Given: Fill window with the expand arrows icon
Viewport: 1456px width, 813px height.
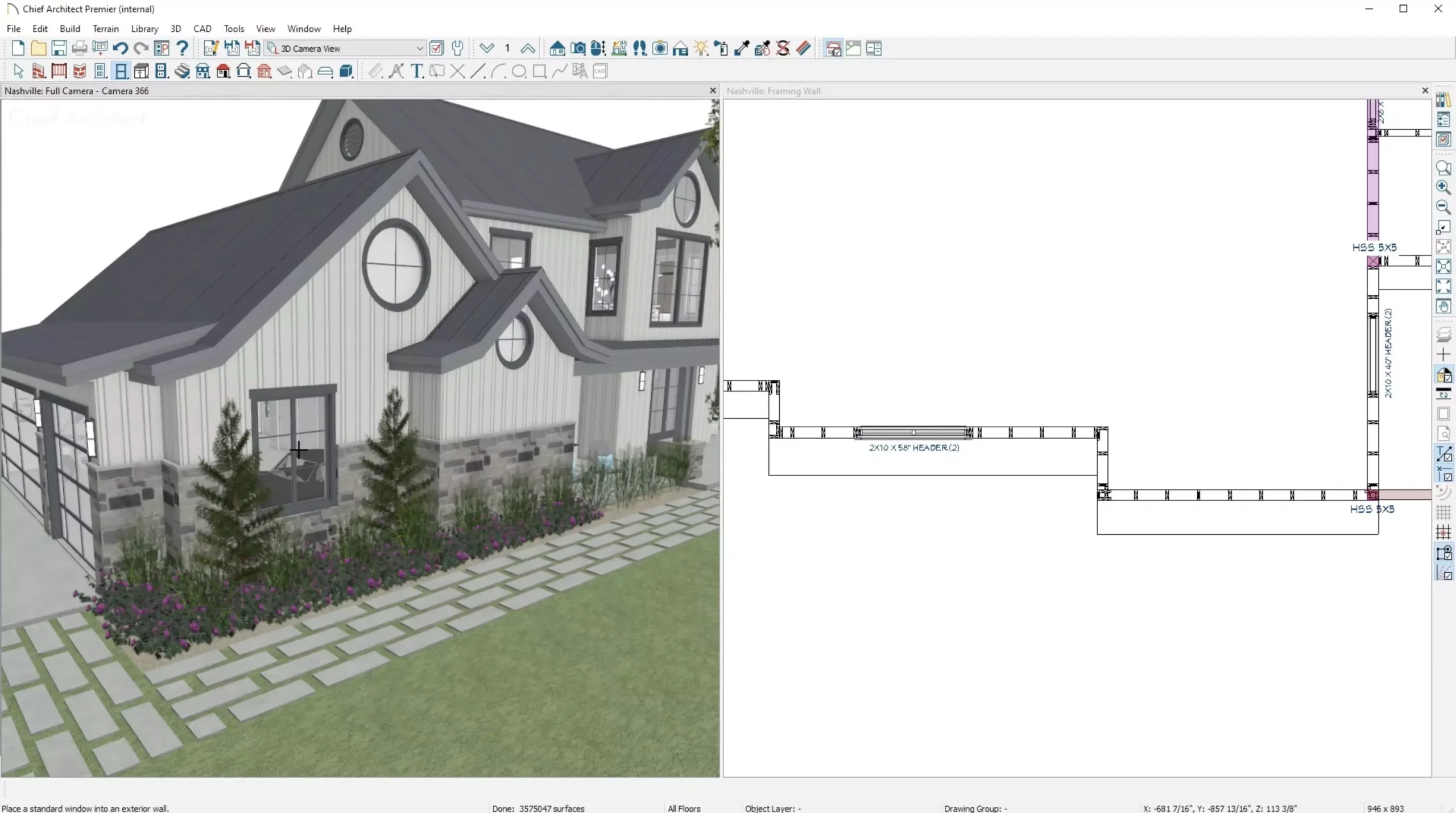Looking at the screenshot, I should click(1443, 286).
